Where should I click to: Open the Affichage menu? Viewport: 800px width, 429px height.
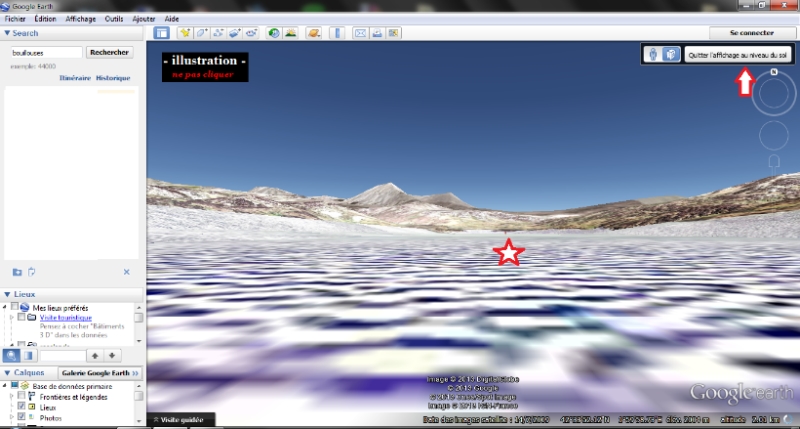click(x=80, y=19)
